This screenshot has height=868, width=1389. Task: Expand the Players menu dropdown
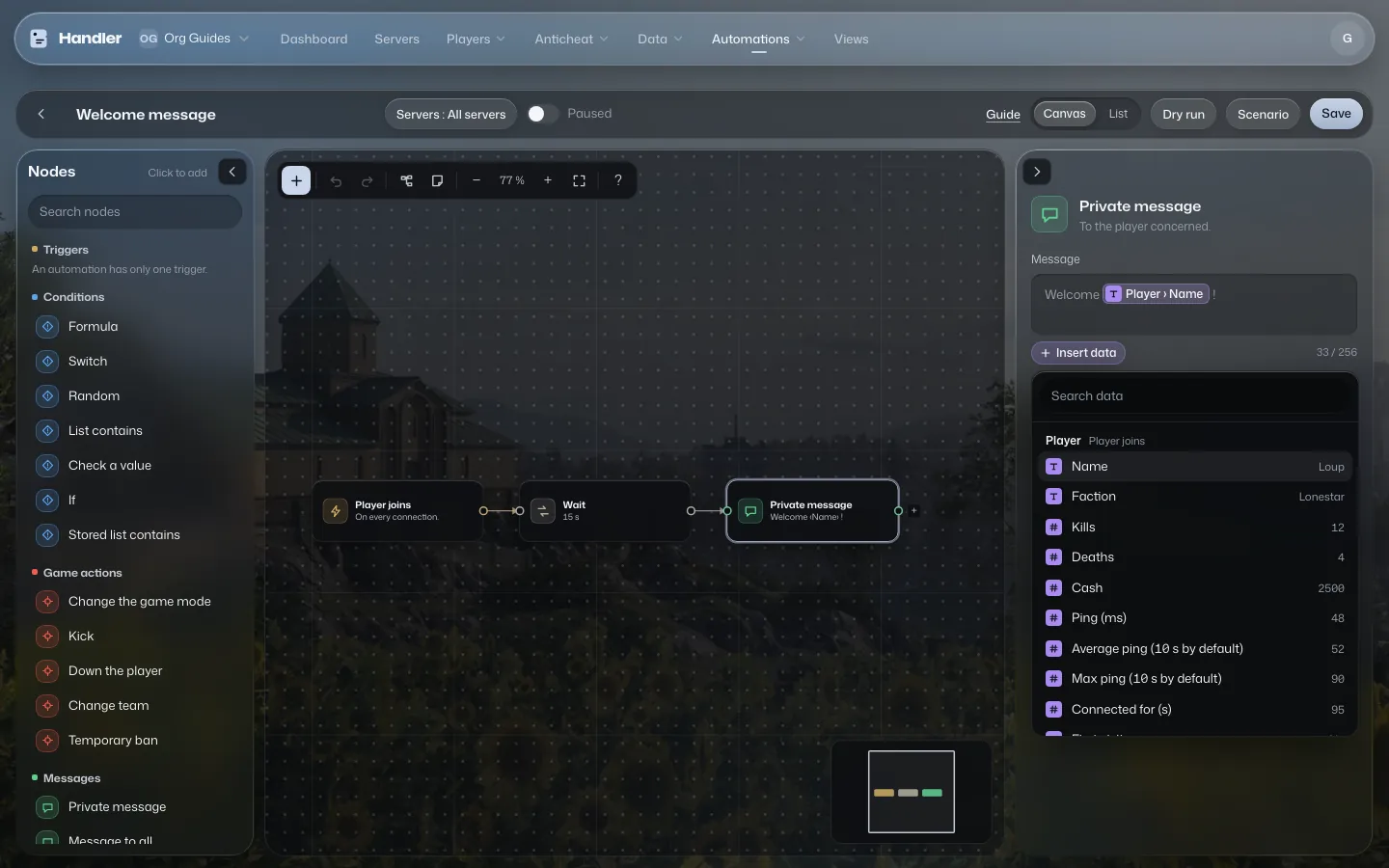pyautogui.click(x=476, y=40)
